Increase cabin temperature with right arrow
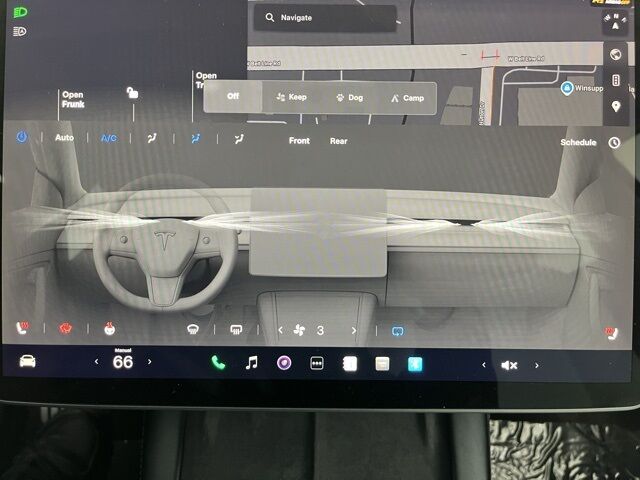The width and height of the screenshot is (640, 480). pos(149,362)
